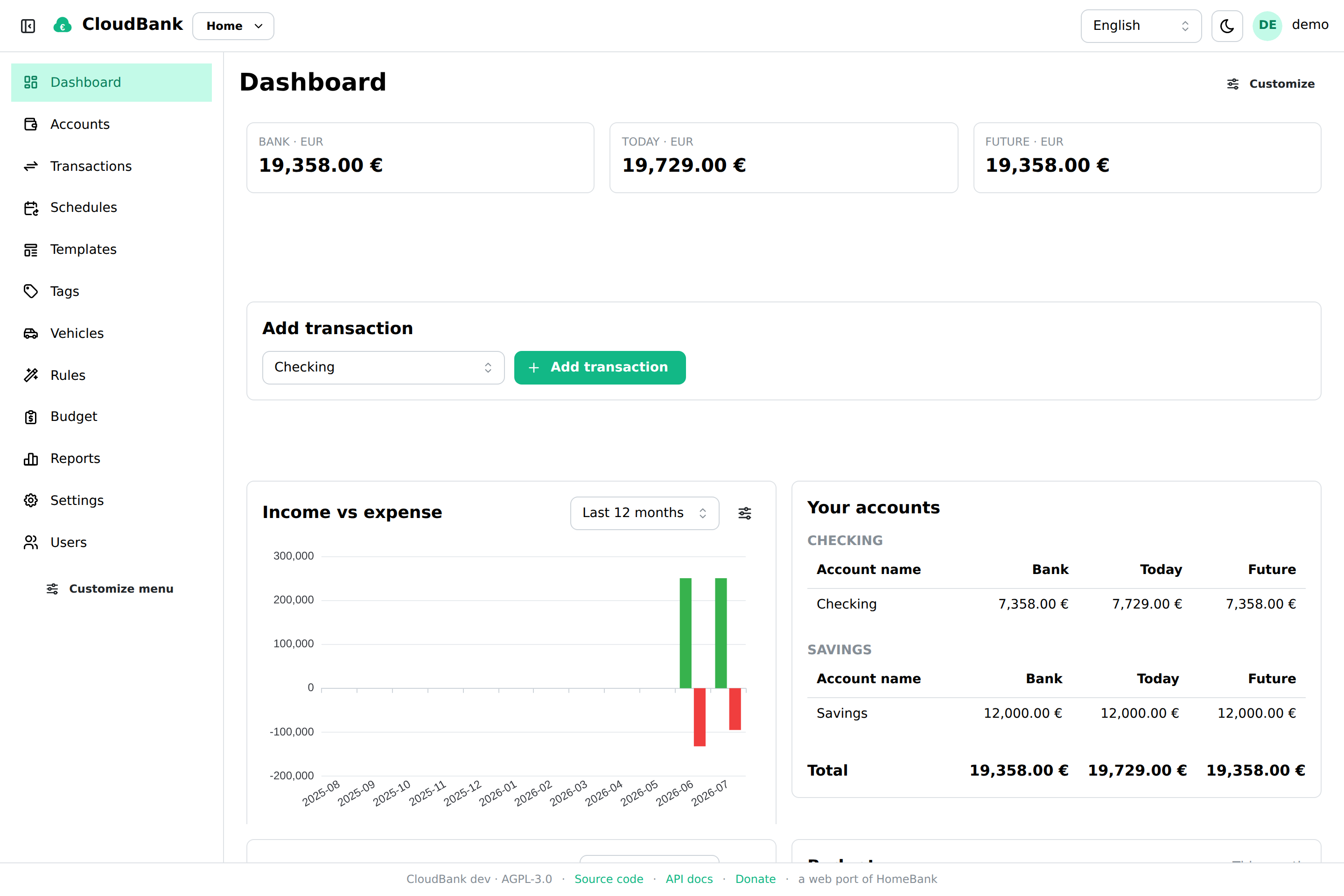The height and width of the screenshot is (896, 1344).
Task: Click the plus icon in Add transaction button
Action: [534, 367]
